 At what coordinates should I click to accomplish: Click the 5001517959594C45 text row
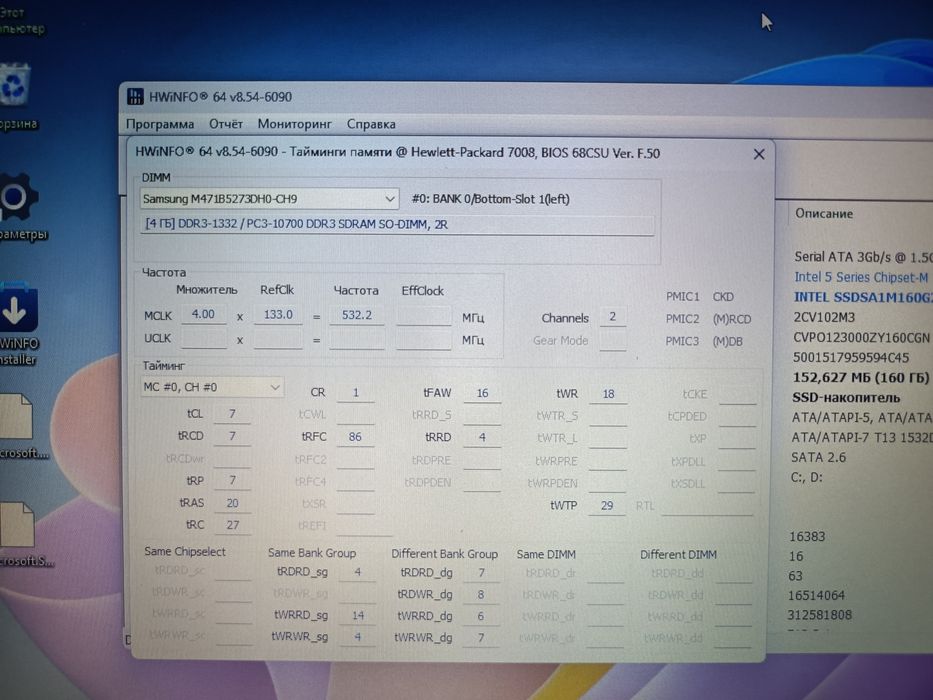pyautogui.click(x=851, y=358)
